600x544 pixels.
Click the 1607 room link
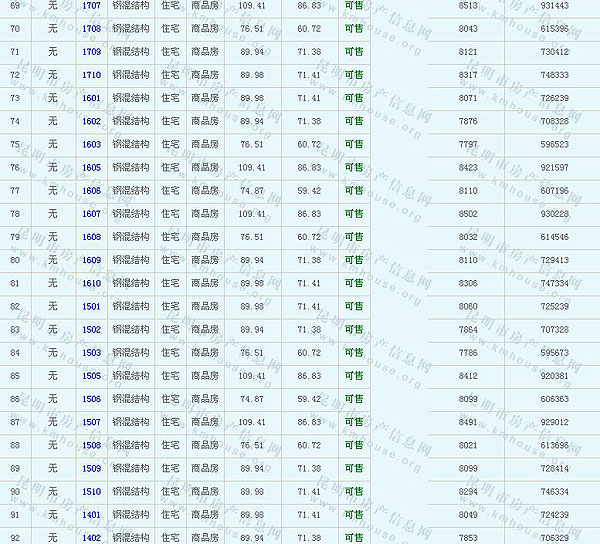pos(92,214)
